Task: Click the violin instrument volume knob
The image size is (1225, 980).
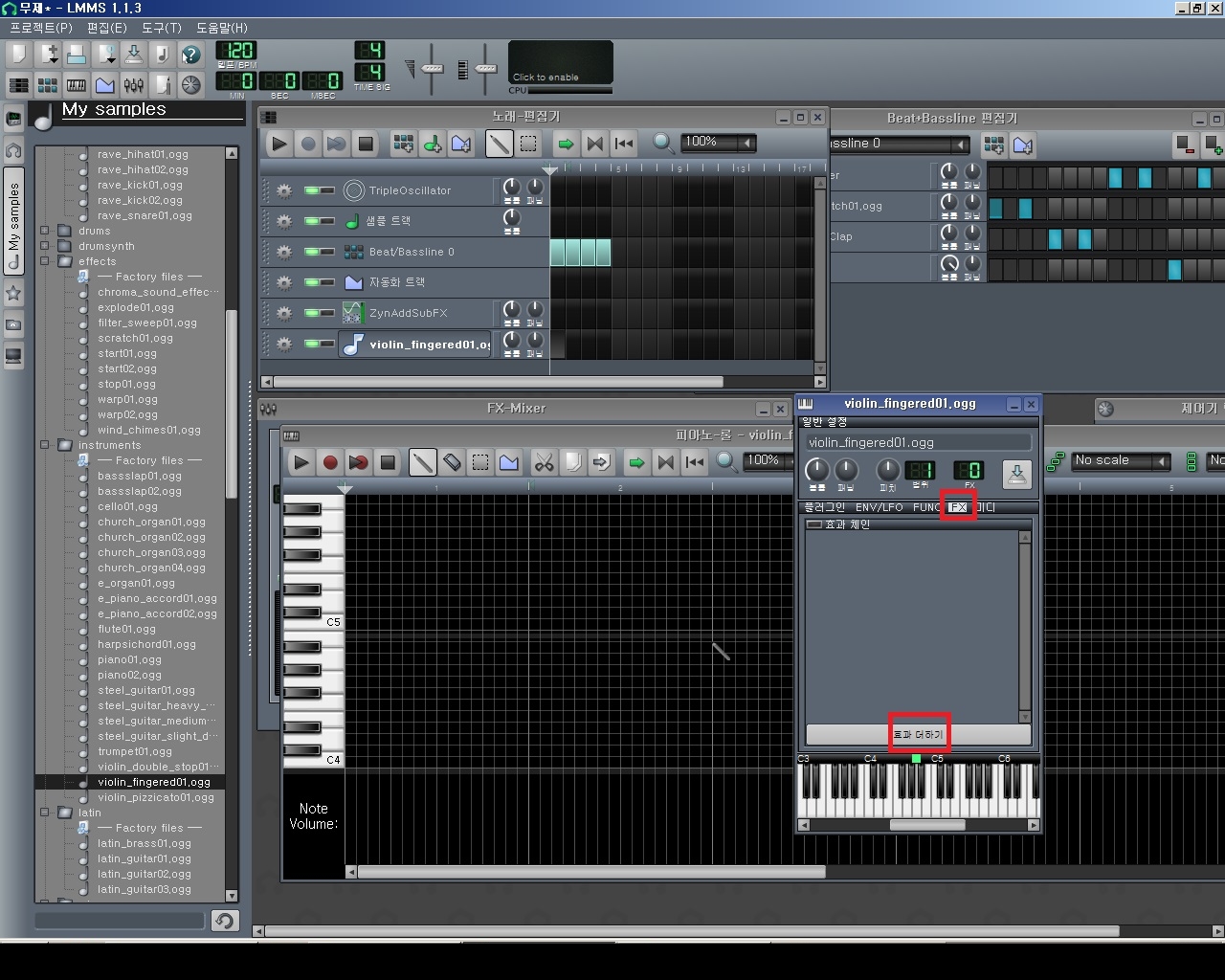Action: pos(817,470)
